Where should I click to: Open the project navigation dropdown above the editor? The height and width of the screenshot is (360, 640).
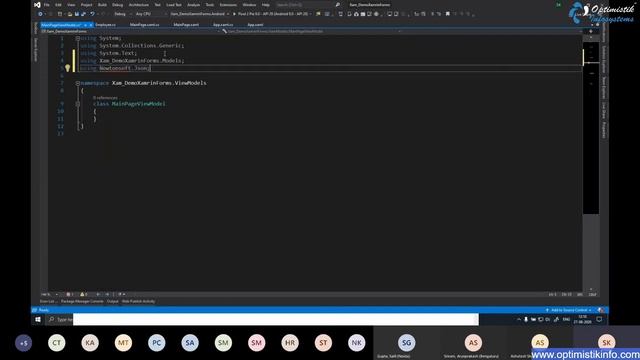coord(131,31)
